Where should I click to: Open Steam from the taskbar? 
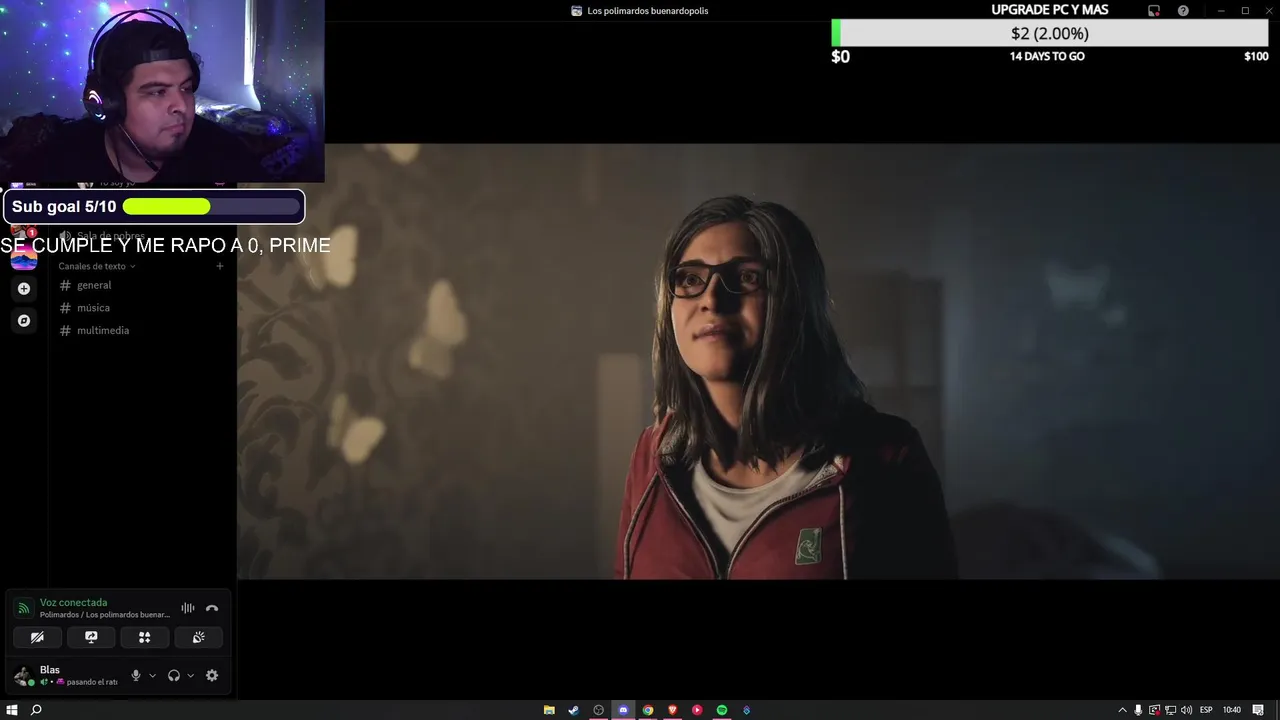pyautogui.click(x=573, y=710)
